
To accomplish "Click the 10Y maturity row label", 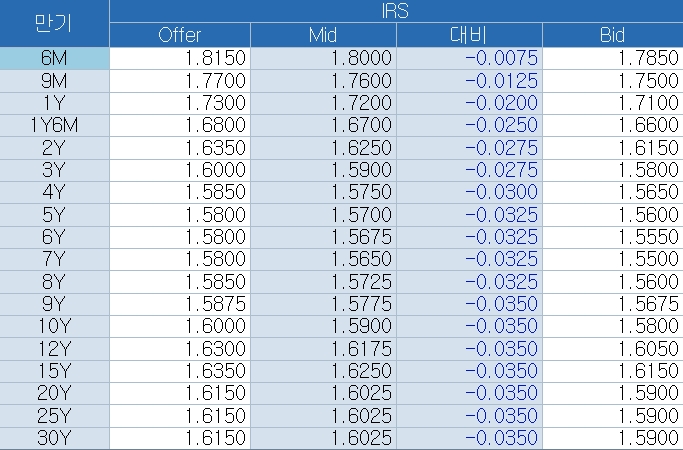I will 54,325.
